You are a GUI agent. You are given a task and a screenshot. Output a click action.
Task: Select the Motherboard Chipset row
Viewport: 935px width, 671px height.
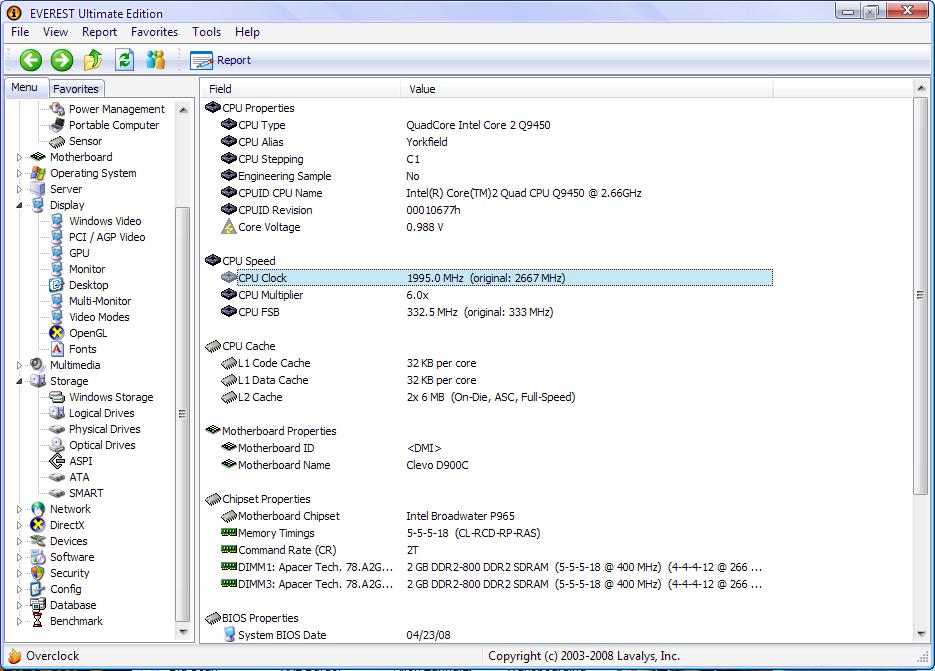288,516
